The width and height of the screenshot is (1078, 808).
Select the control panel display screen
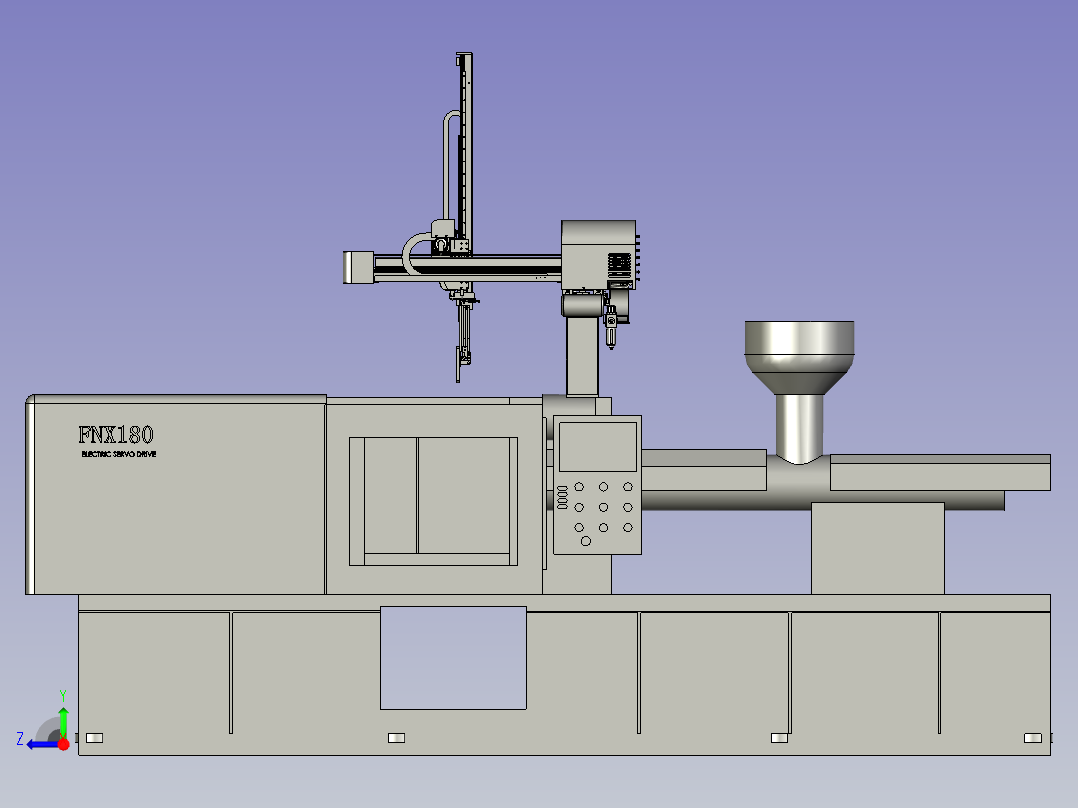coord(597,447)
